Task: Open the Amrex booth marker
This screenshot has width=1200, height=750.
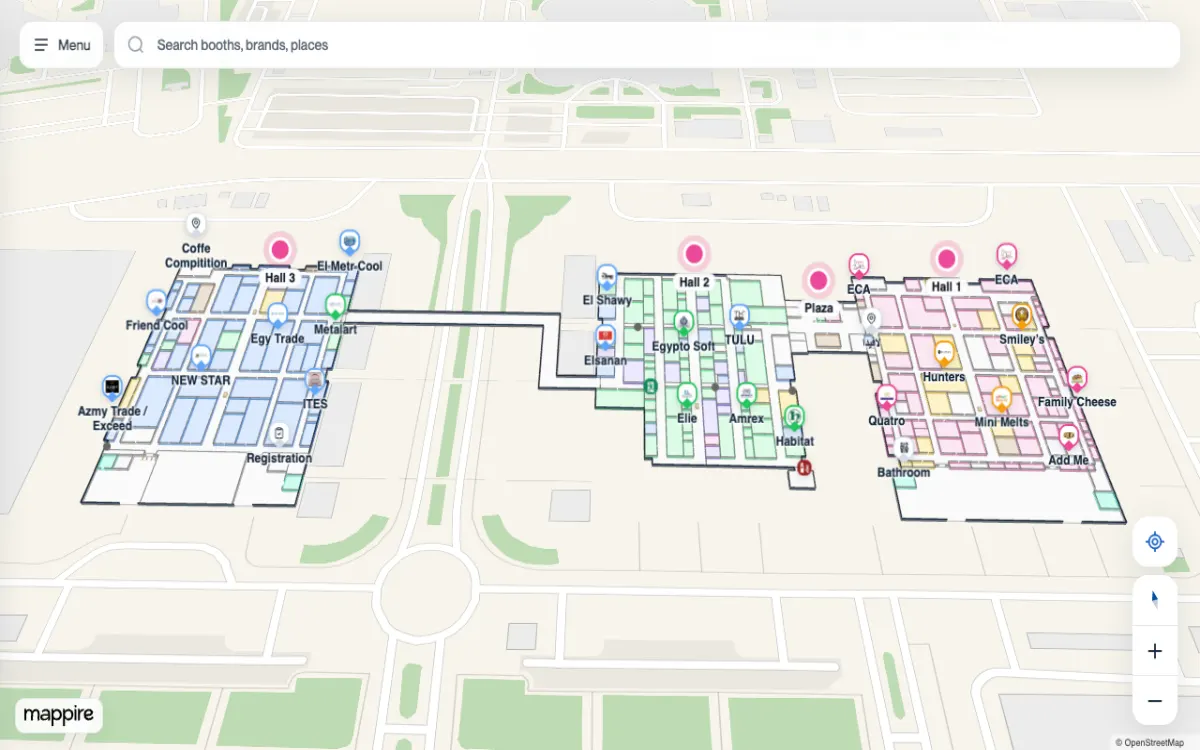Action: click(x=746, y=395)
